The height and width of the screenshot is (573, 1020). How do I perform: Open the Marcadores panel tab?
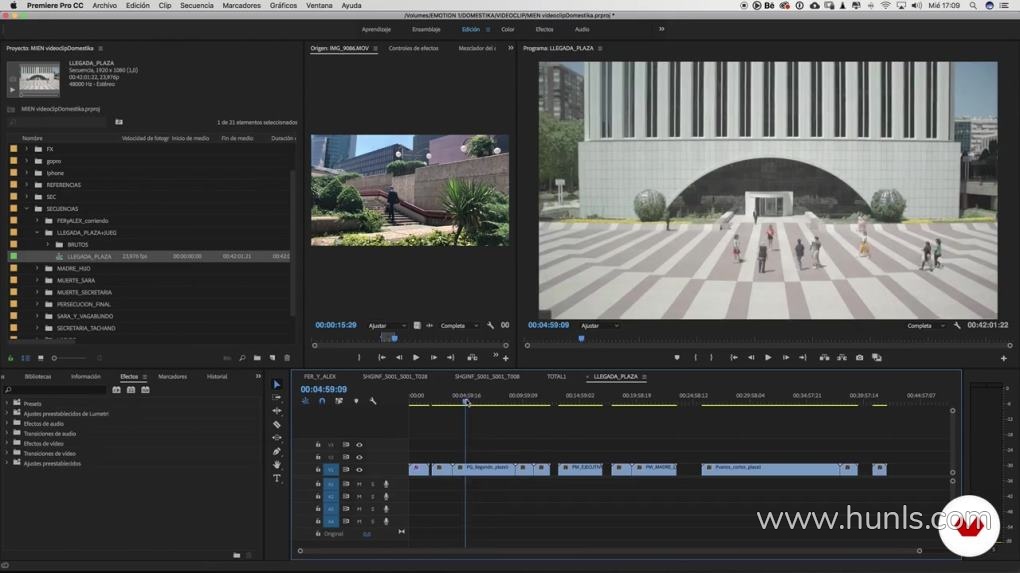click(x=172, y=377)
